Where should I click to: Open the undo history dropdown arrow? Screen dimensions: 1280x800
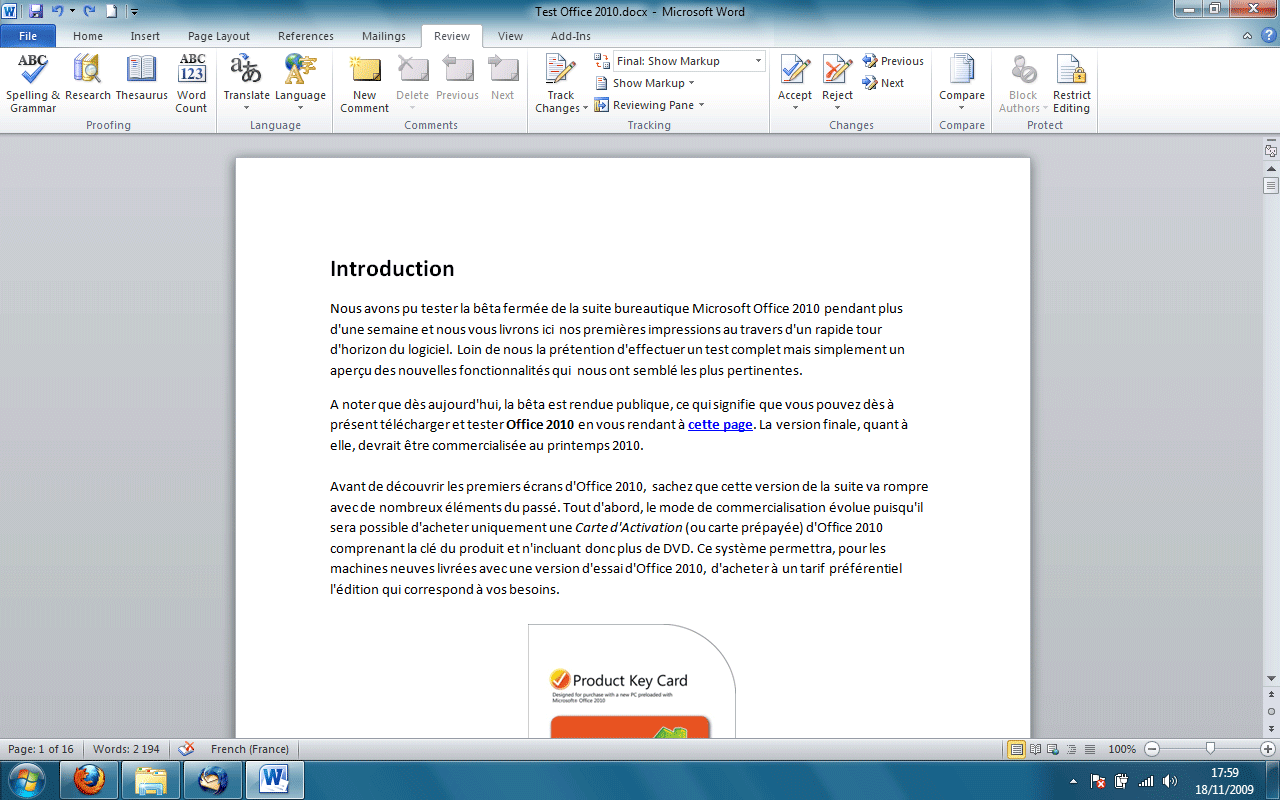72,11
